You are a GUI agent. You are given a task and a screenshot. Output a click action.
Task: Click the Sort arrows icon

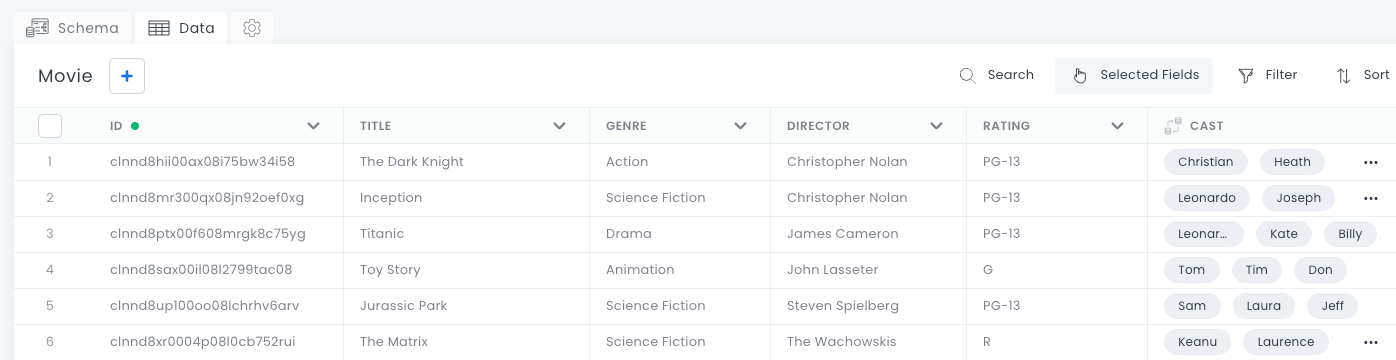(1343, 75)
